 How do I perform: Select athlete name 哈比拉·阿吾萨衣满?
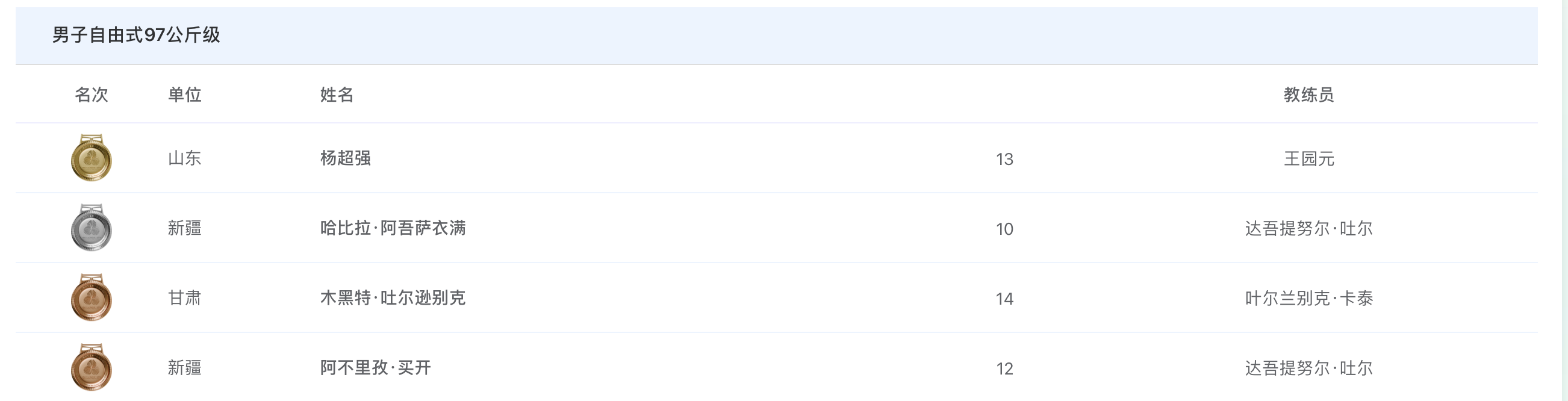point(393,228)
